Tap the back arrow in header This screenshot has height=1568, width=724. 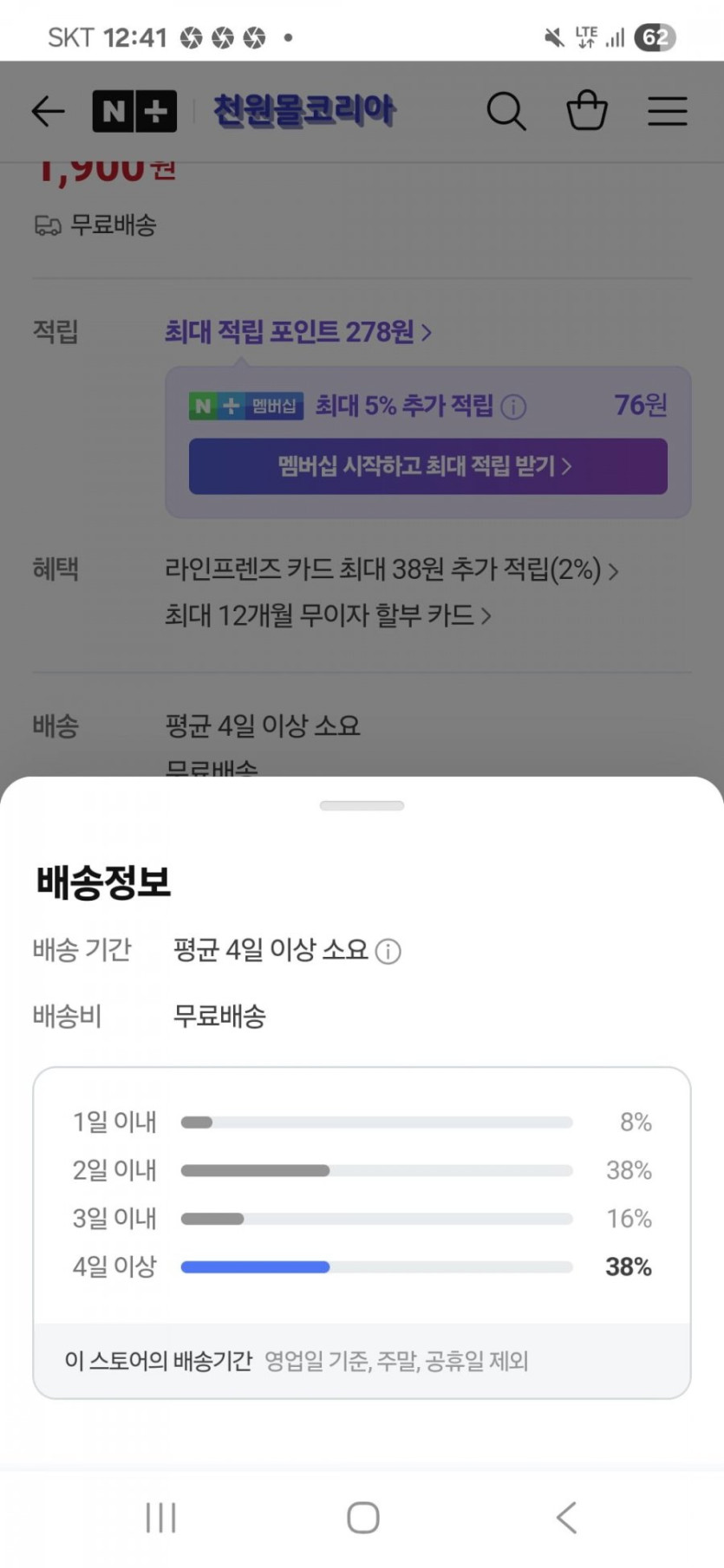pos(48,111)
